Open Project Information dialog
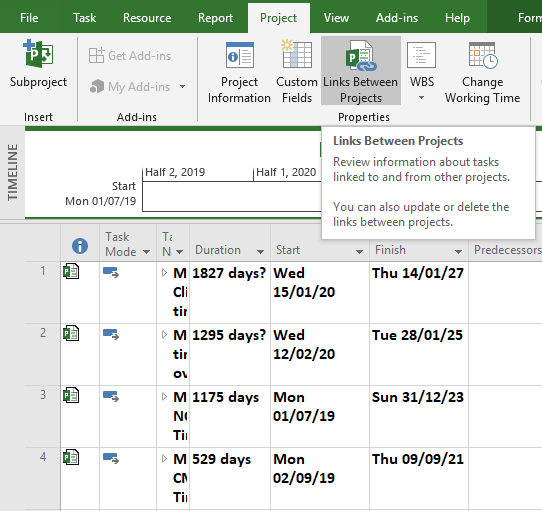This screenshot has width=542, height=511. [239, 72]
